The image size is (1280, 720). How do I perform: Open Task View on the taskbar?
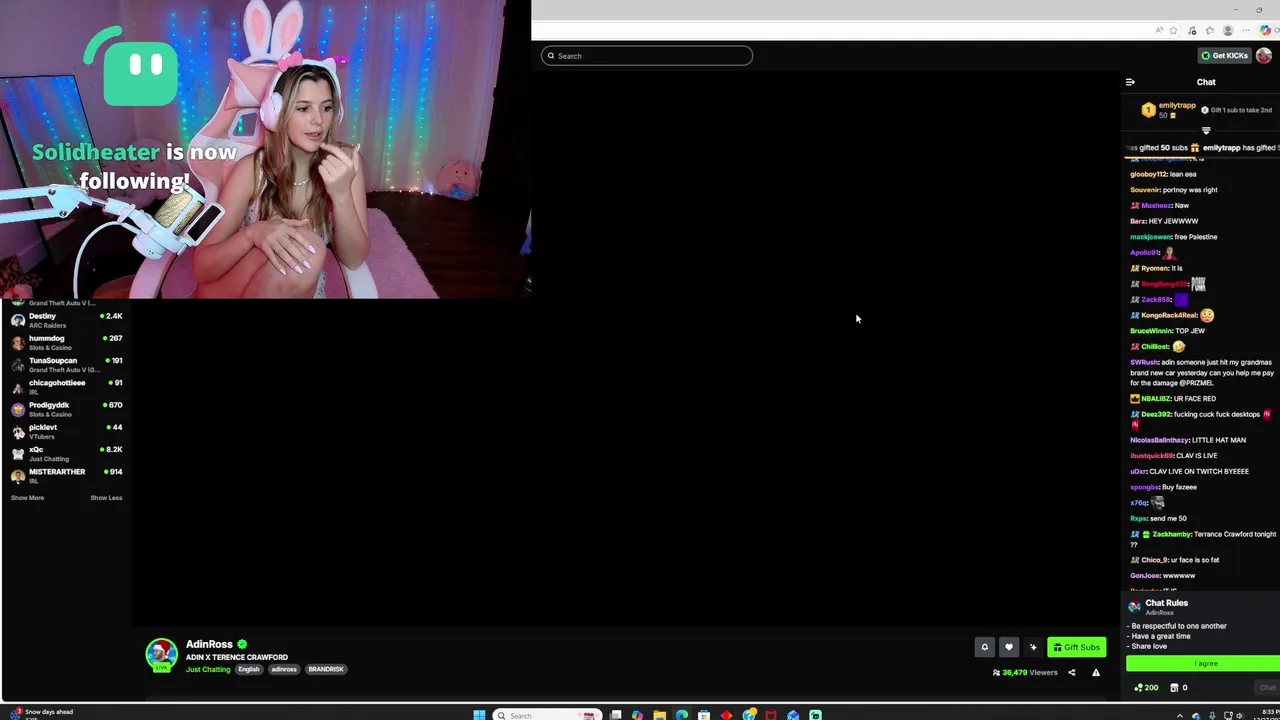[x=615, y=715]
